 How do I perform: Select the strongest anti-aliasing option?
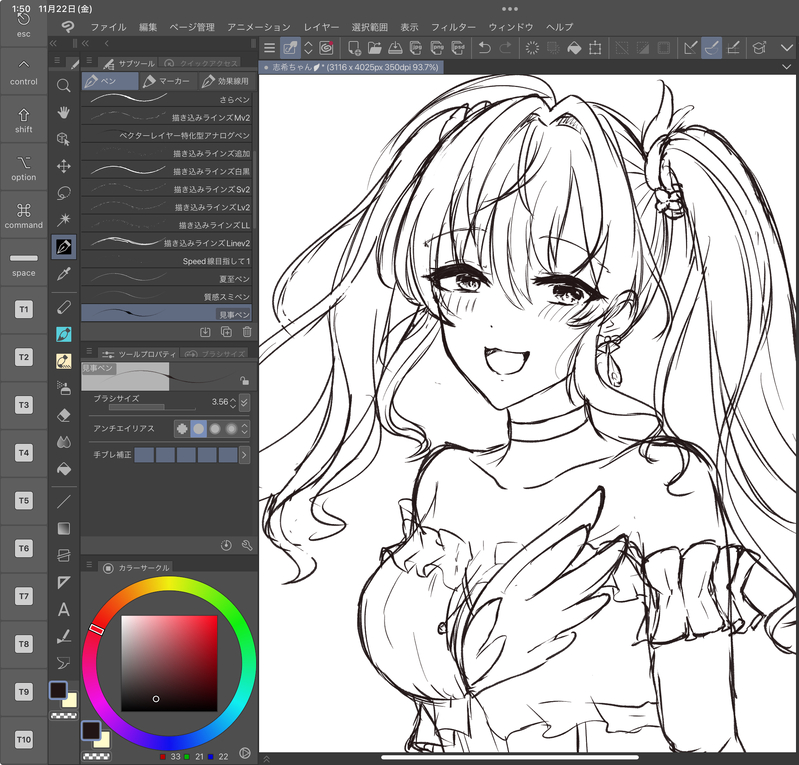coord(231,429)
